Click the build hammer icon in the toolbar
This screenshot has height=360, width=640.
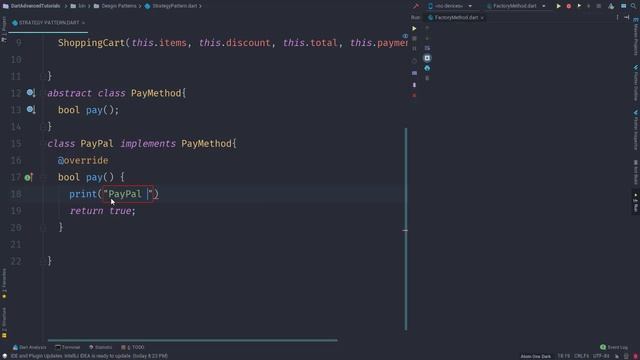click(416, 6)
